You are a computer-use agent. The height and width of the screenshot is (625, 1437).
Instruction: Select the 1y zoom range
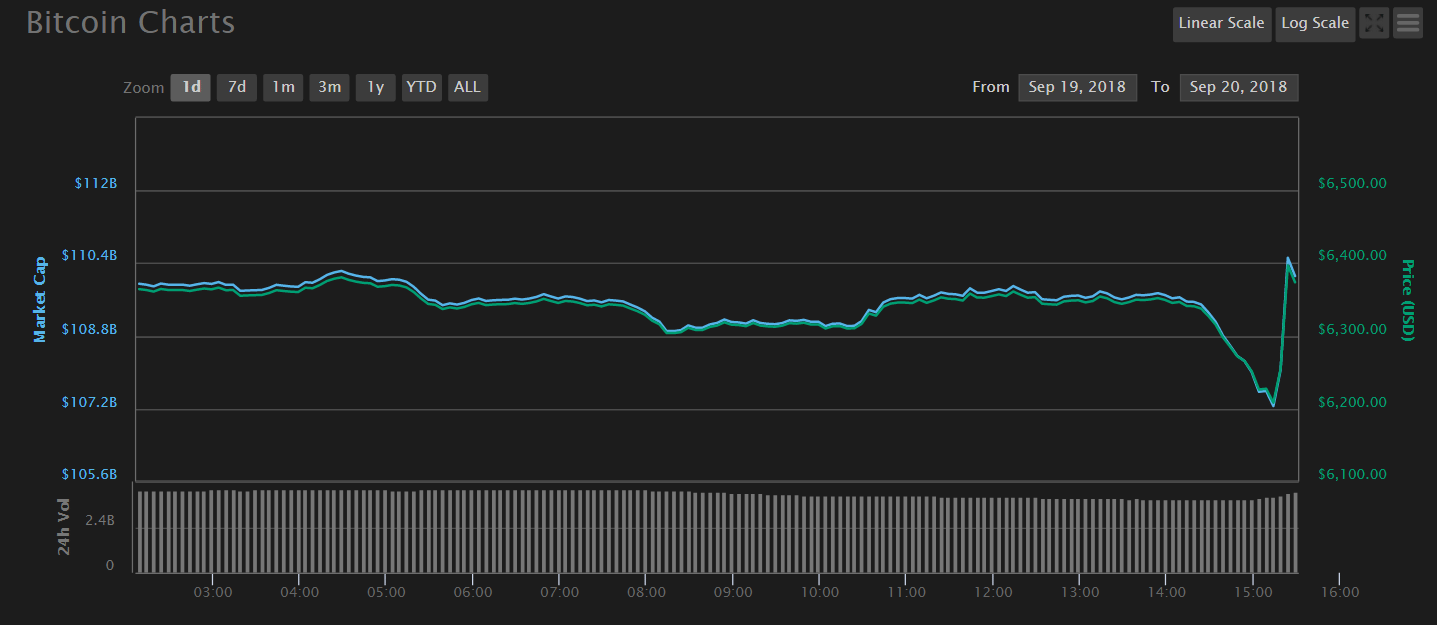click(375, 87)
